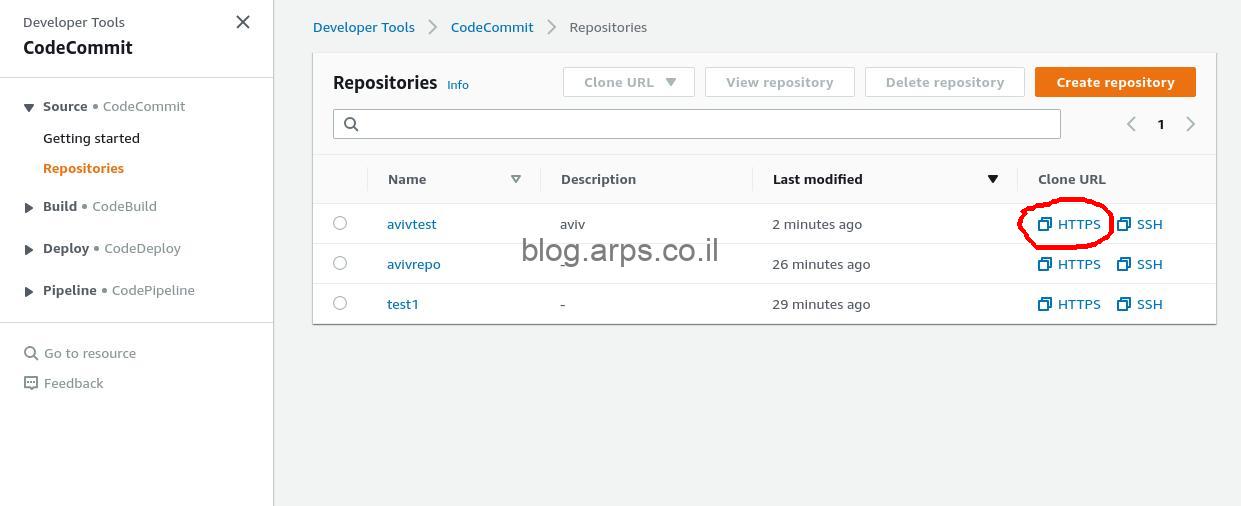Click the Feedback speech bubble icon
The width and height of the screenshot is (1241, 506).
pos(31,383)
